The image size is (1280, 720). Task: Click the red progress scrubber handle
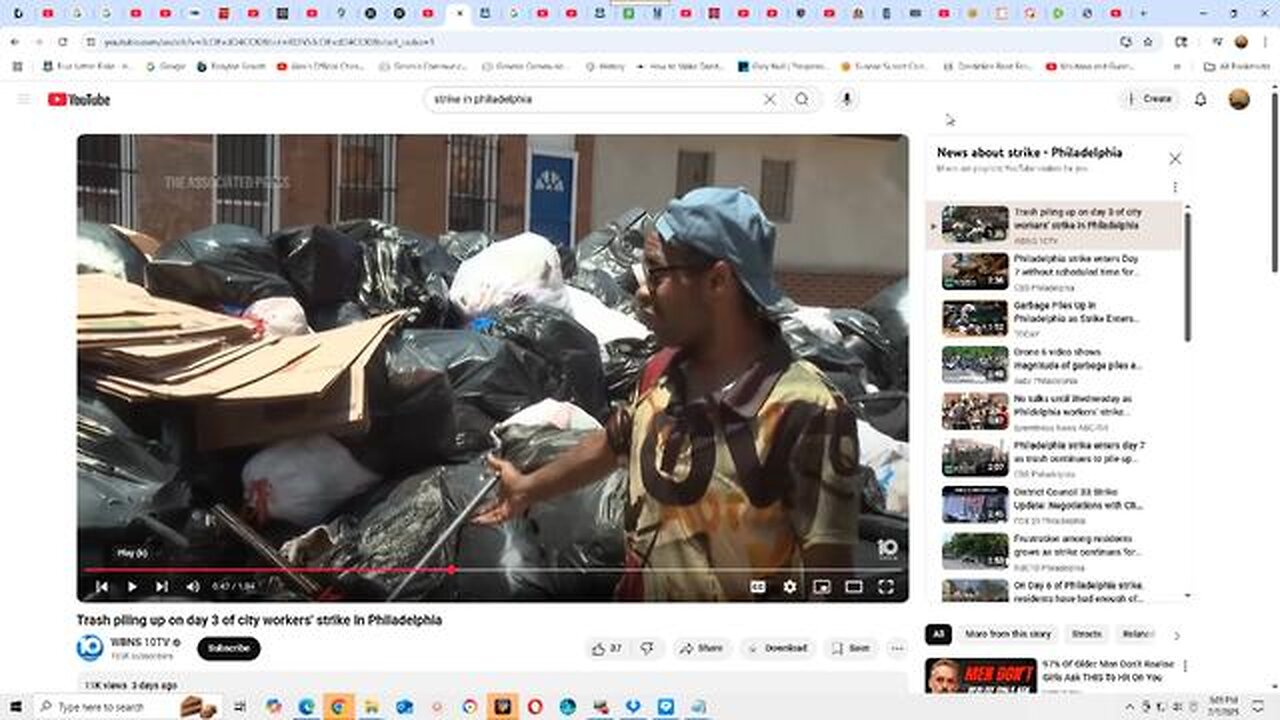pos(451,569)
